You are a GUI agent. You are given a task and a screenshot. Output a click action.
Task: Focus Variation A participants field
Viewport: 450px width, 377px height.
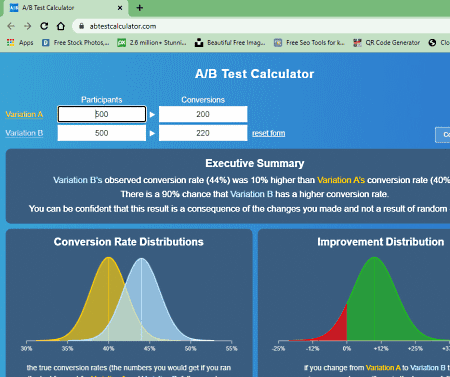[x=102, y=114]
